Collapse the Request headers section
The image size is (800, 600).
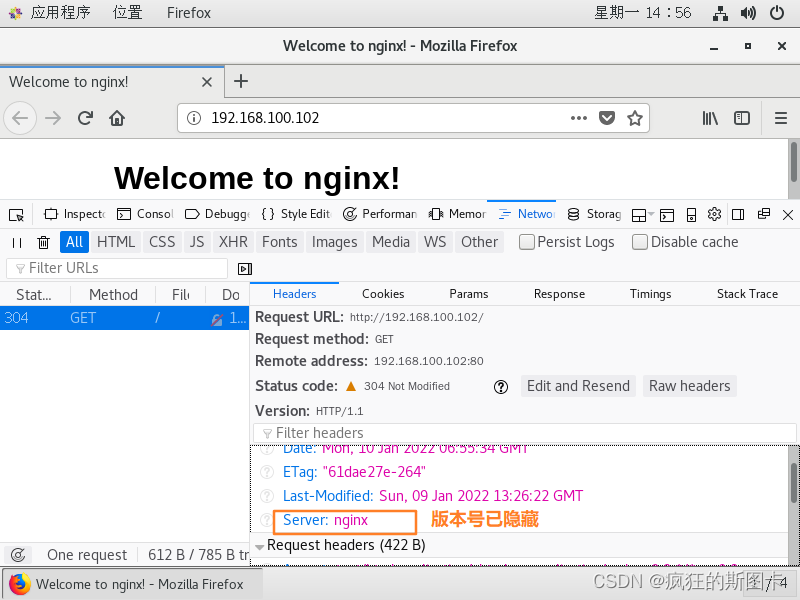pos(260,547)
